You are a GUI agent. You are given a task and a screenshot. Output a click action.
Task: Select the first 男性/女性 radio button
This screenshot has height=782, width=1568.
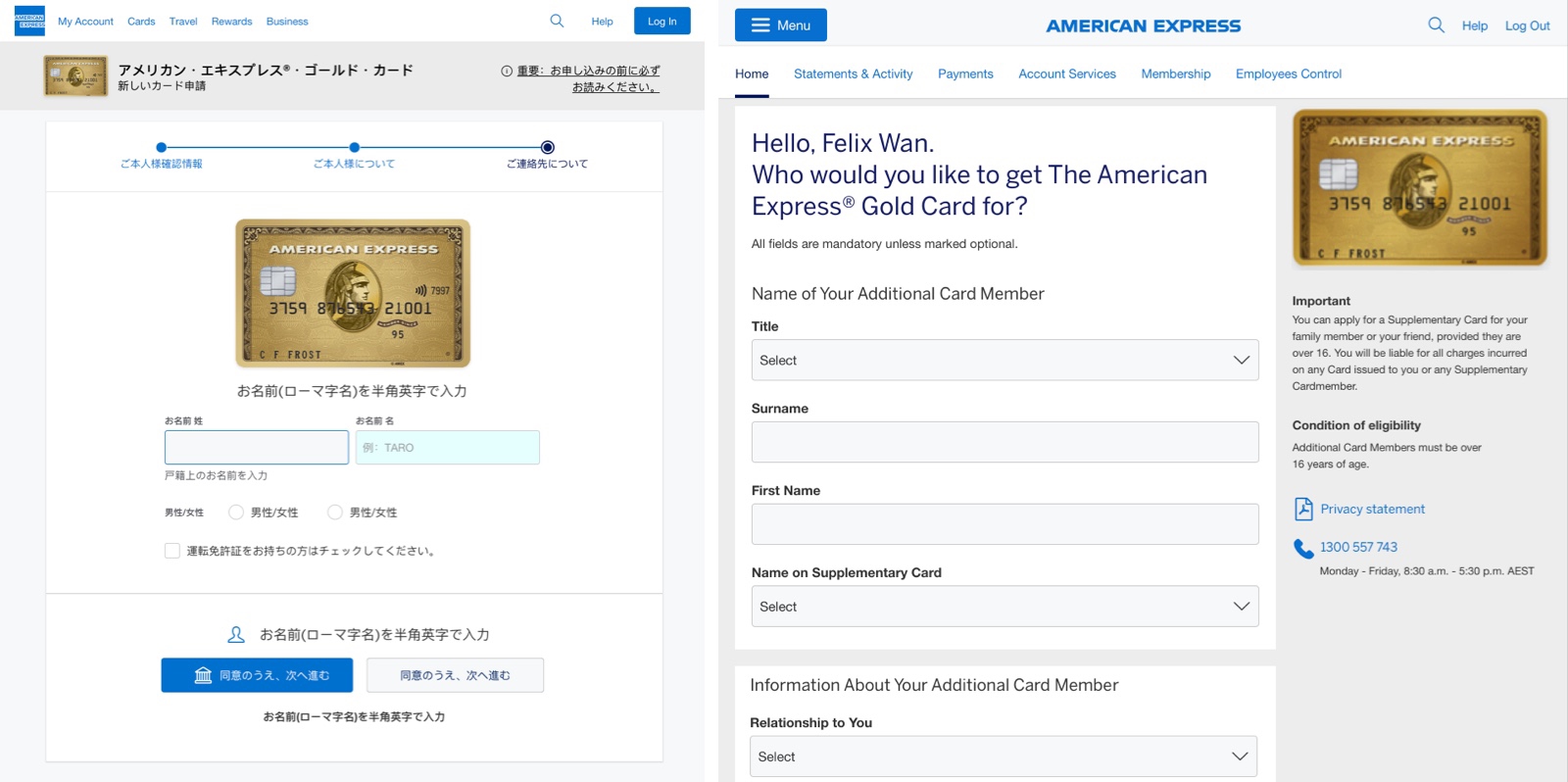(x=236, y=512)
